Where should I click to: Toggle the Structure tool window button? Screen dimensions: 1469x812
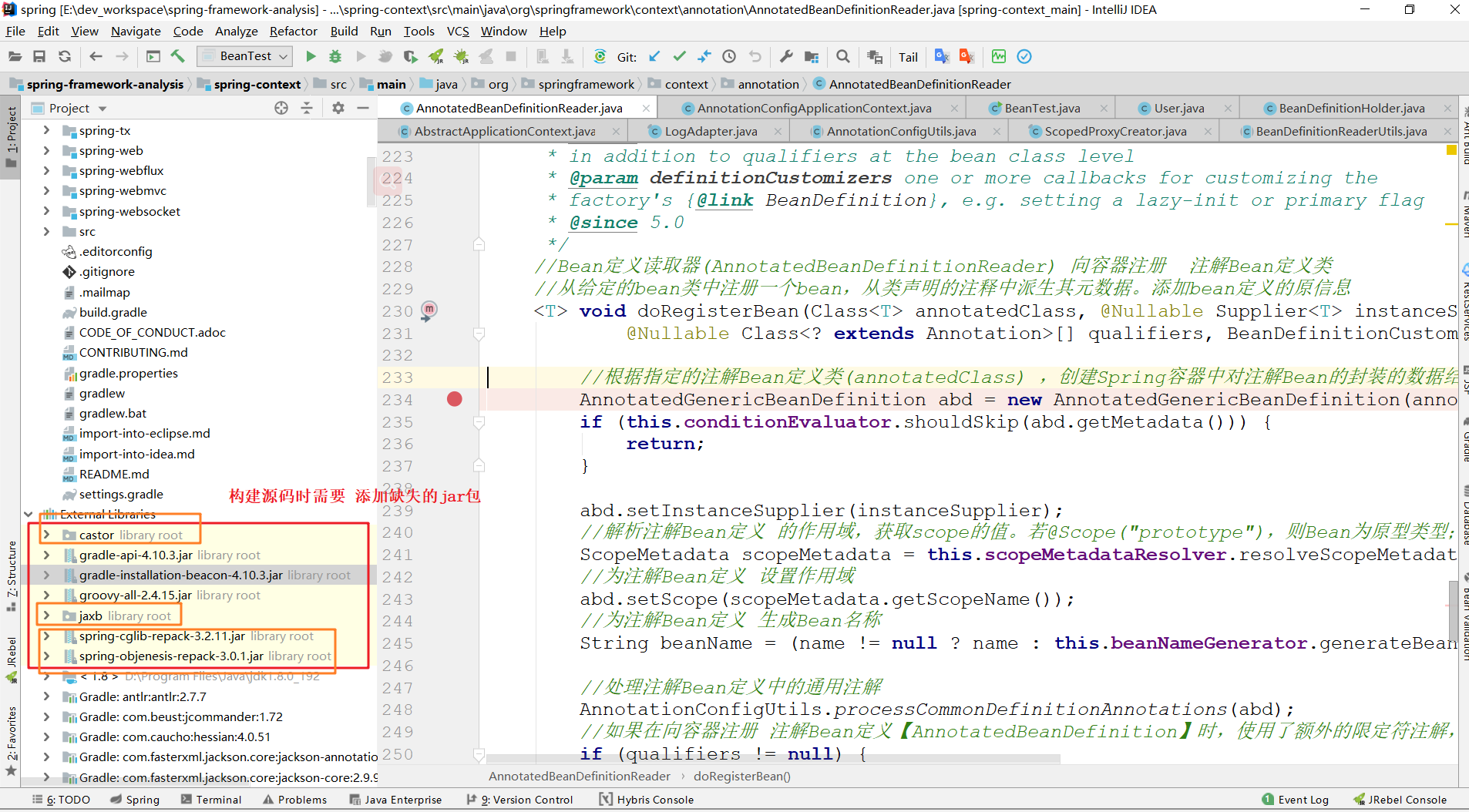click(x=11, y=576)
